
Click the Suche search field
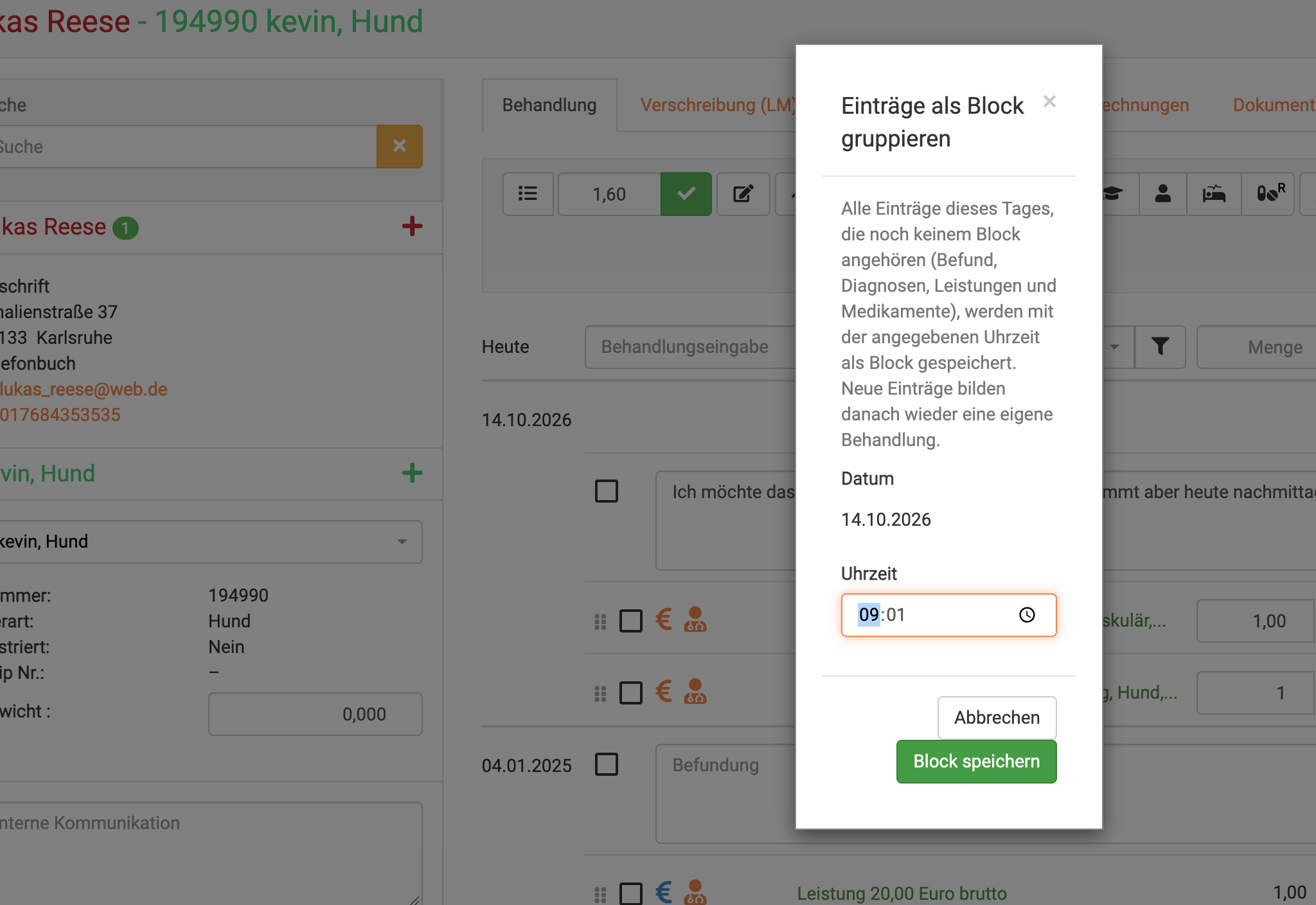pos(188,147)
